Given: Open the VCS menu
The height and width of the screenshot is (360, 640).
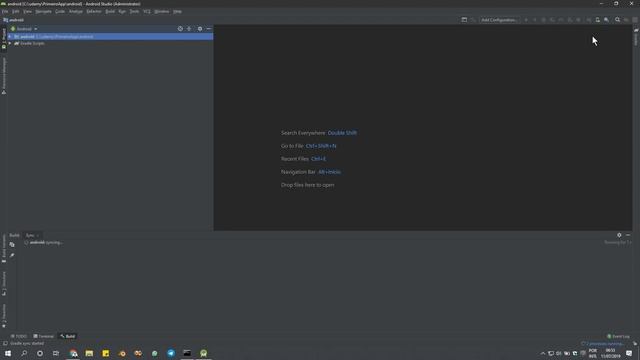Looking at the screenshot, I should (x=147, y=11).
